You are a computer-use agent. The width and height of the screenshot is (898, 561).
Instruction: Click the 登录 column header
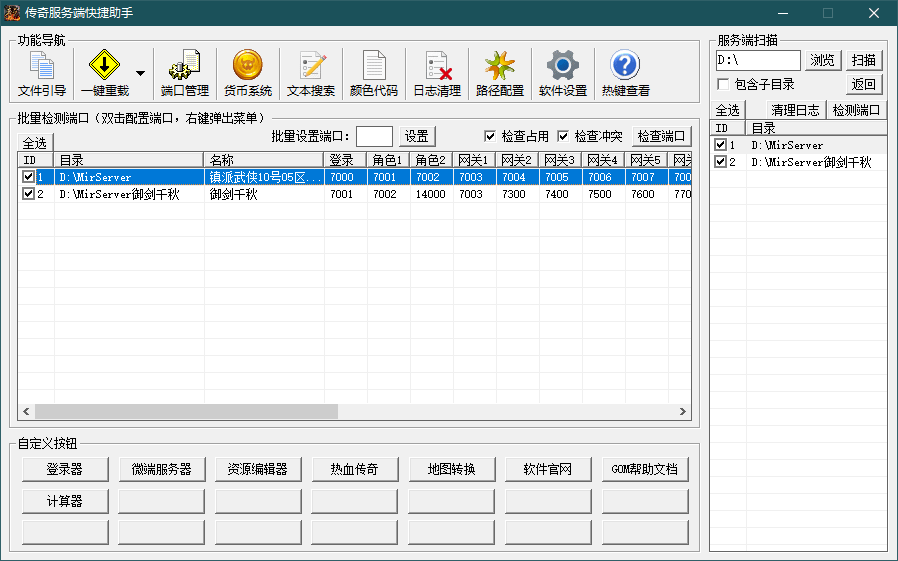(343, 160)
